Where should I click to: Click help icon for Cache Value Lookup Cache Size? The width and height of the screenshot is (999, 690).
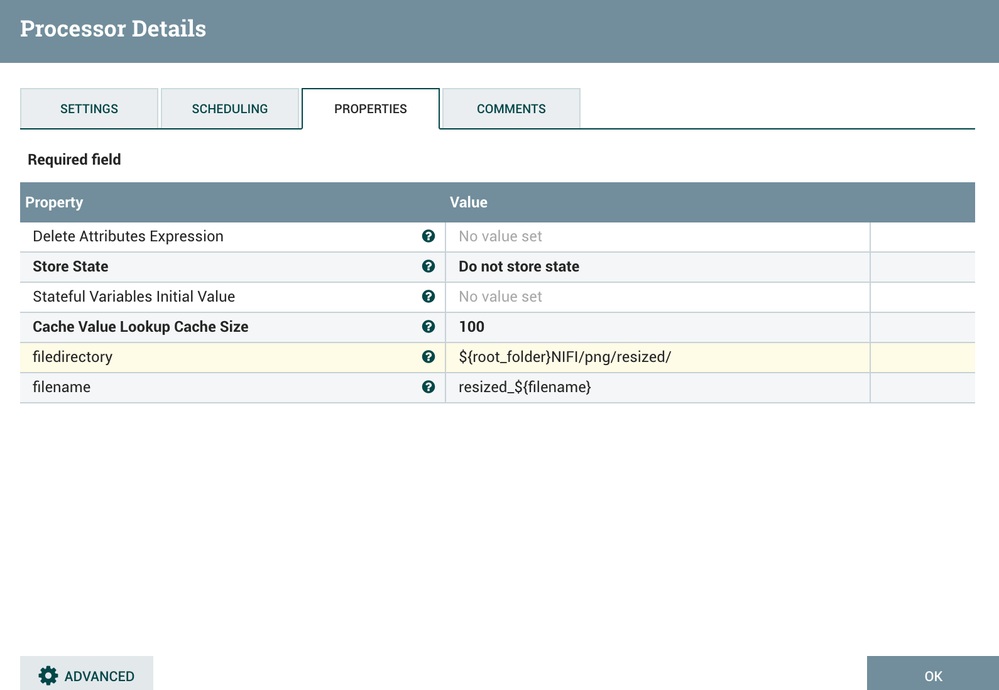coord(428,326)
